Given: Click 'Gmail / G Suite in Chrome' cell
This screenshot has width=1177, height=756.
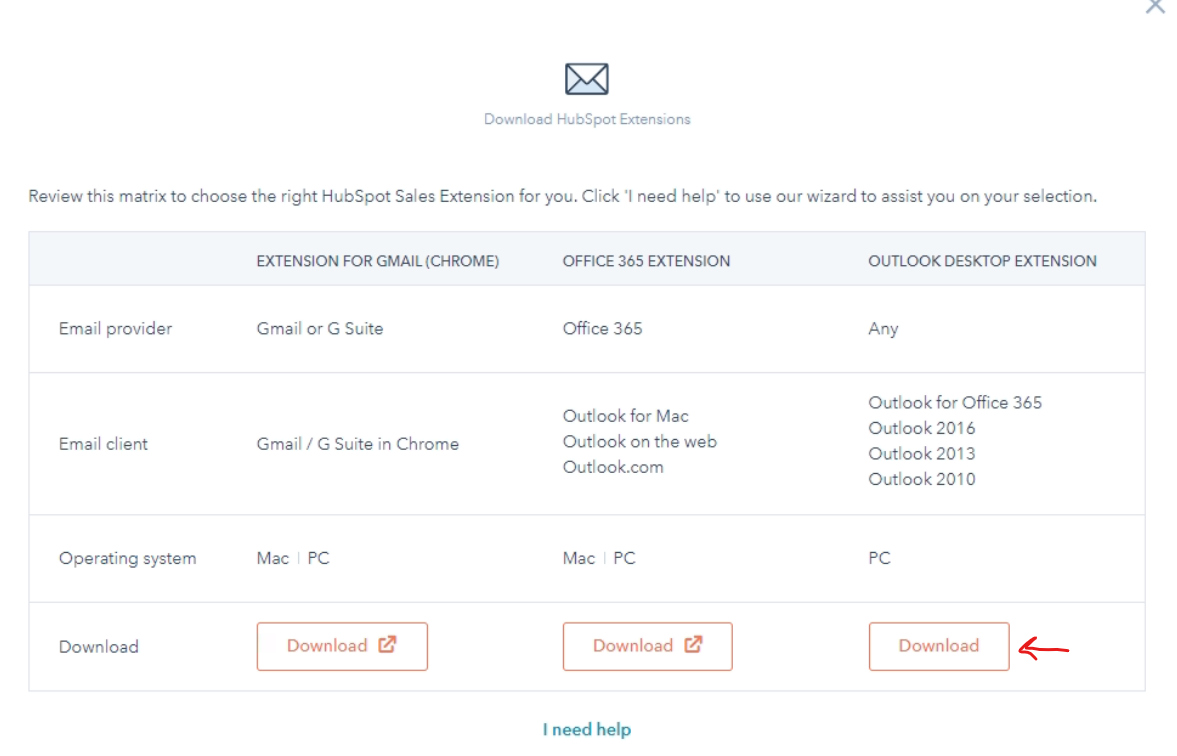Looking at the screenshot, I should click(x=357, y=444).
